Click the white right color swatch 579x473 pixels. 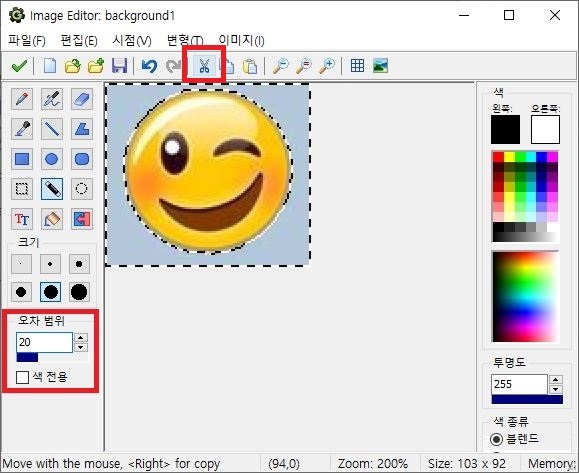tap(545, 130)
